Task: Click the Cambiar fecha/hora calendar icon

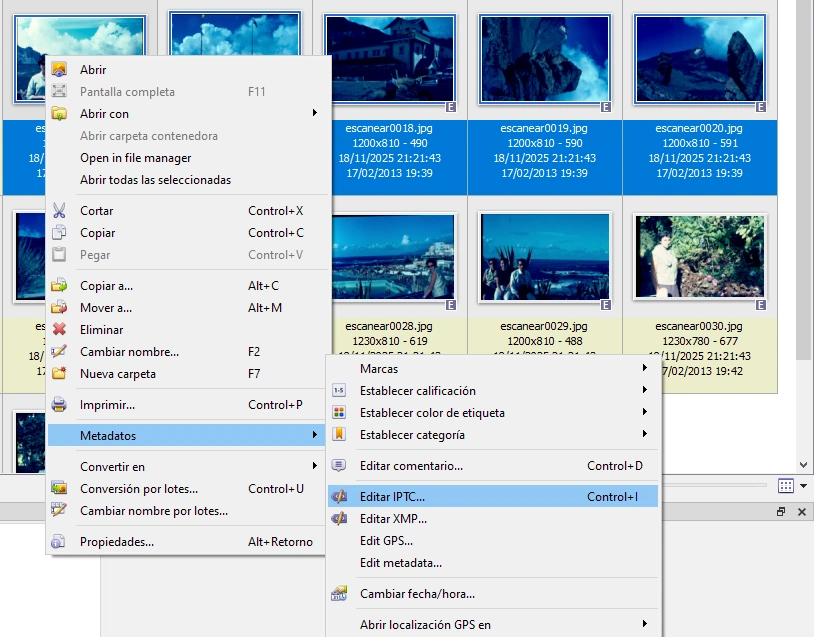Action: [x=339, y=594]
